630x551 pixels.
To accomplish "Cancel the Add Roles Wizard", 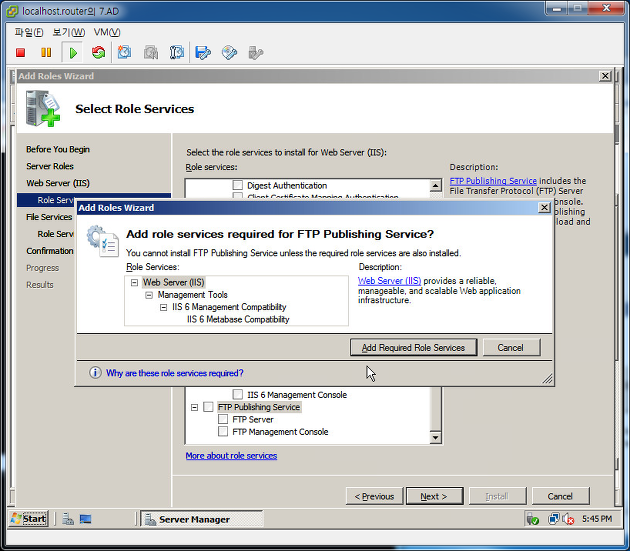I will click(x=560, y=496).
